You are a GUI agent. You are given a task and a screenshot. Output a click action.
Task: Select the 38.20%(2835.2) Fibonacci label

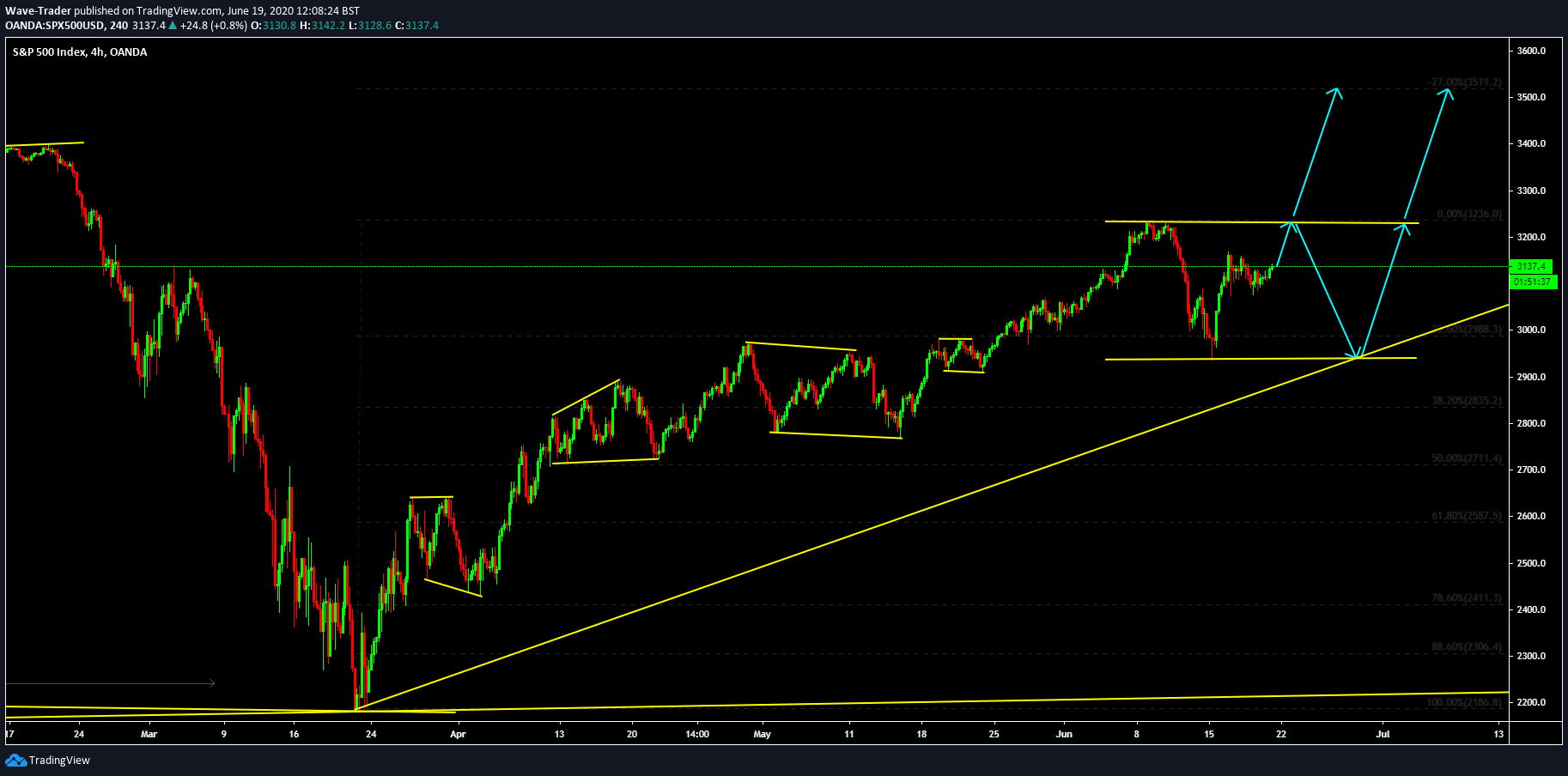point(1467,400)
